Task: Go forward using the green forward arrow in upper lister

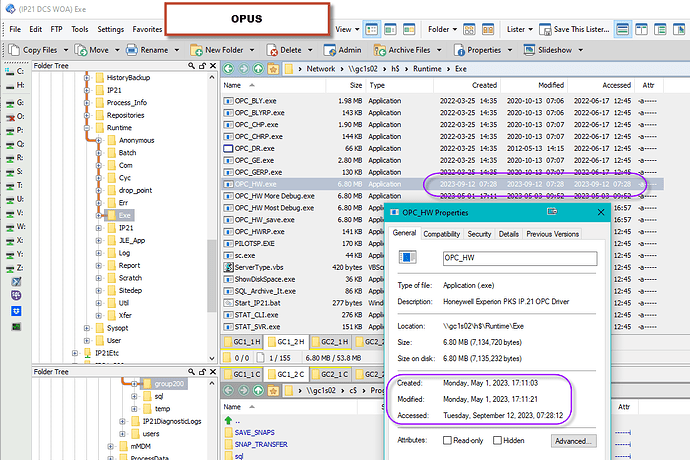Action: (243, 69)
